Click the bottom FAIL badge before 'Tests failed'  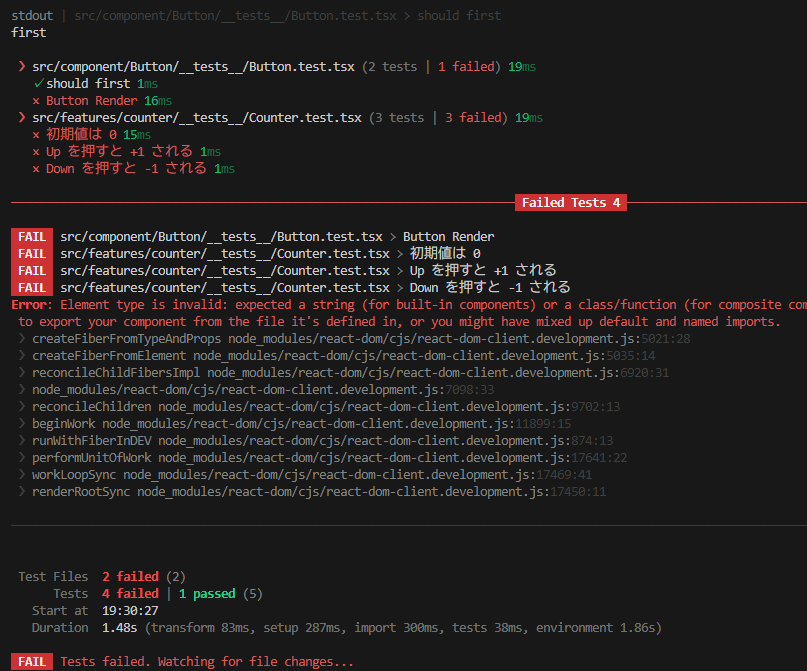(31, 661)
